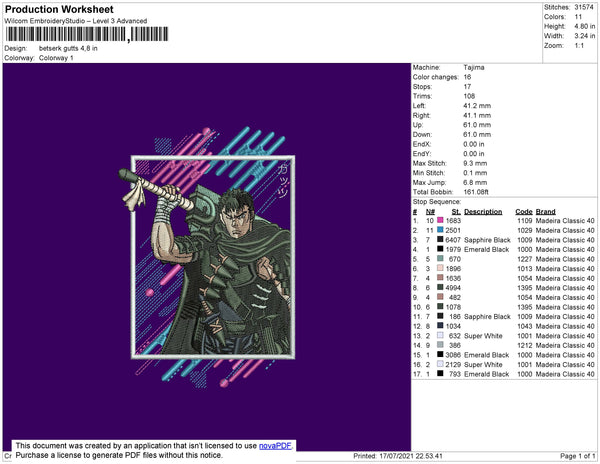Click the Zoom value 1:1
Viewport: 600px width, 464px height.
point(579,46)
